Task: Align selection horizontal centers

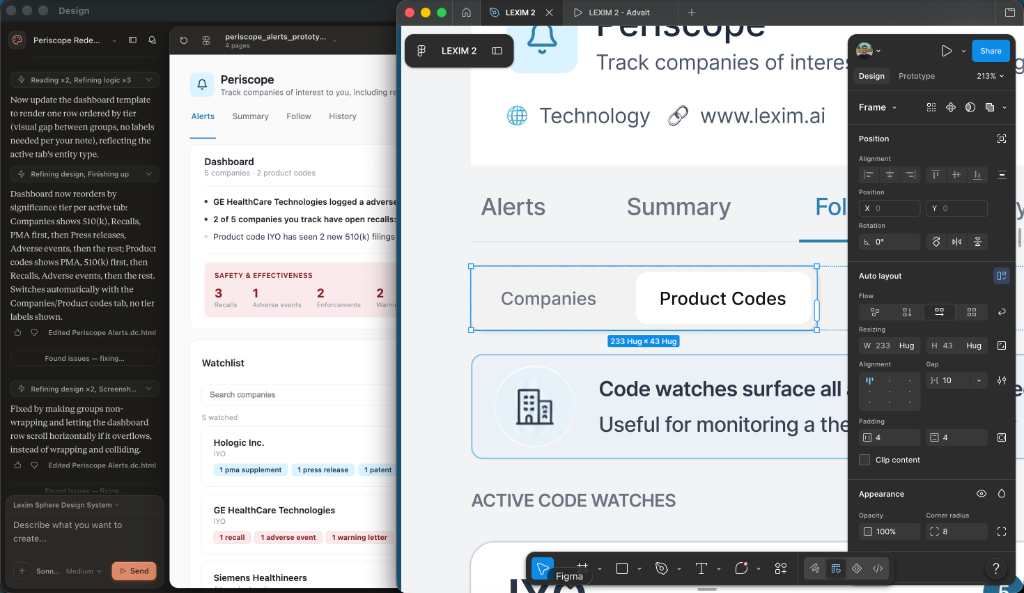Action: 889,174
